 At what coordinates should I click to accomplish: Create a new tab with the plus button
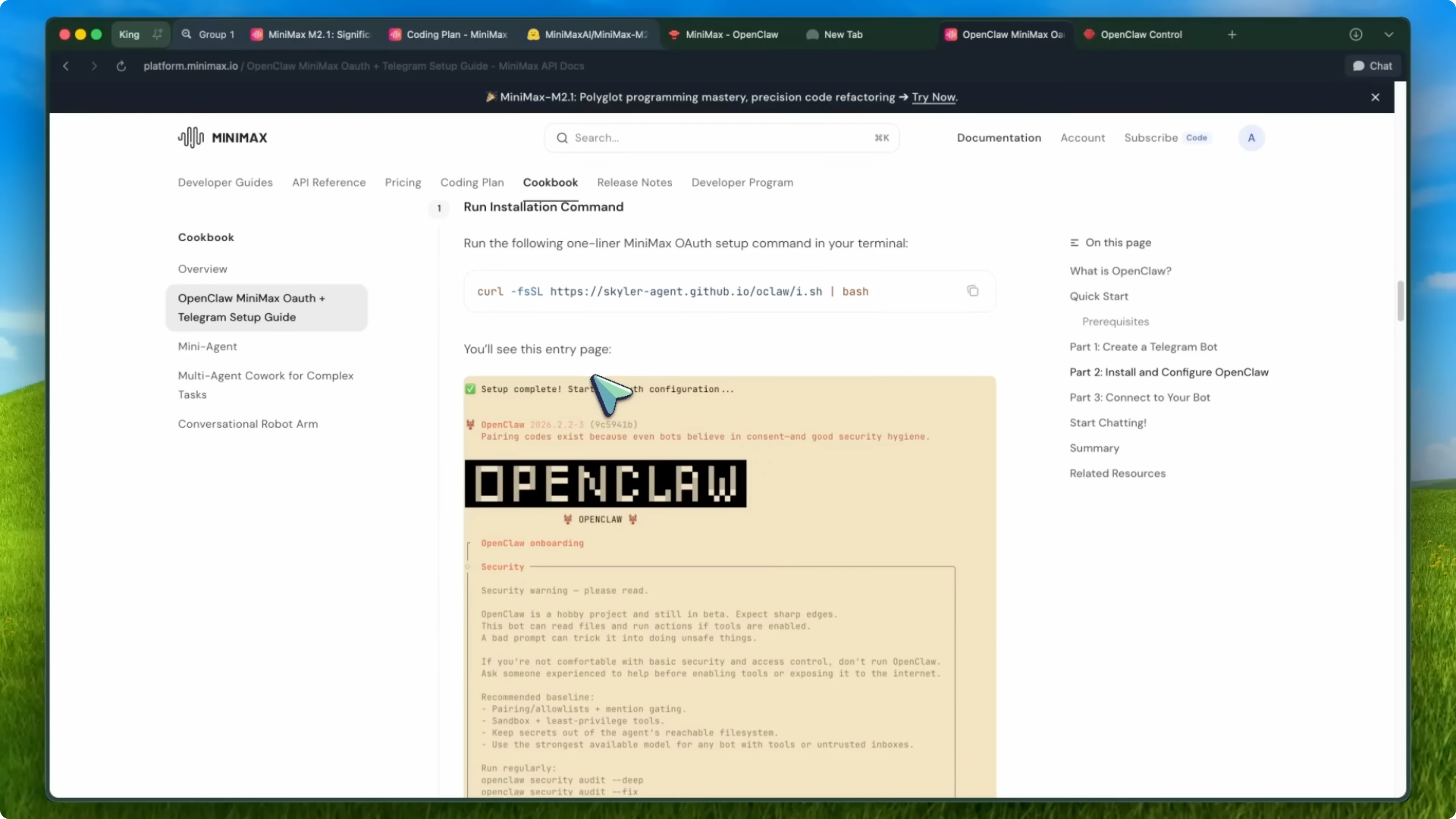(1232, 34)
